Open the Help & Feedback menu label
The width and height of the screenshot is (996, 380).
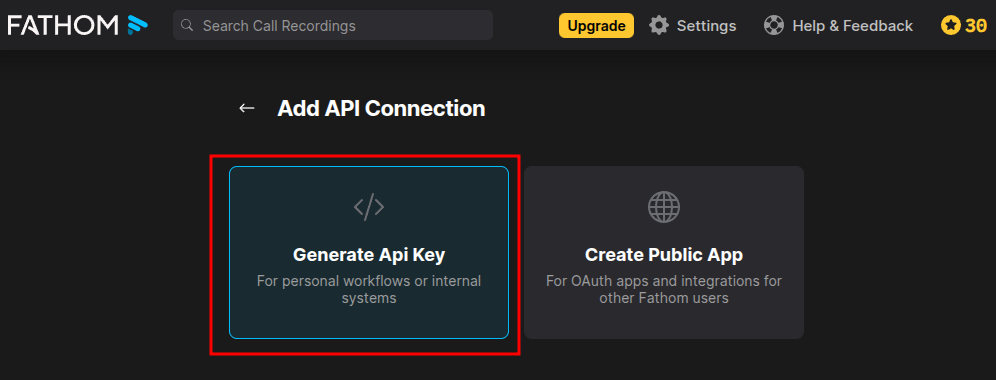tap(852, 26)
